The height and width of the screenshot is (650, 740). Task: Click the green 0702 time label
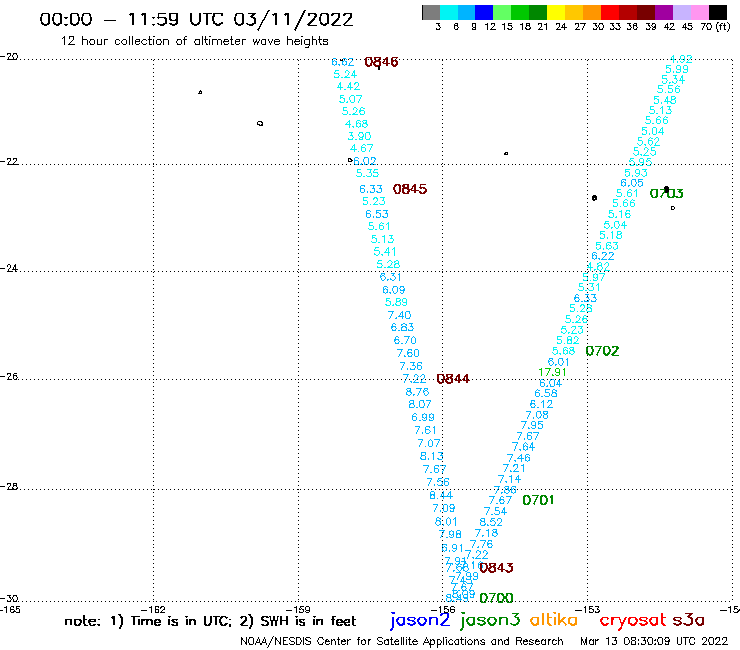(x=602, y=351)
